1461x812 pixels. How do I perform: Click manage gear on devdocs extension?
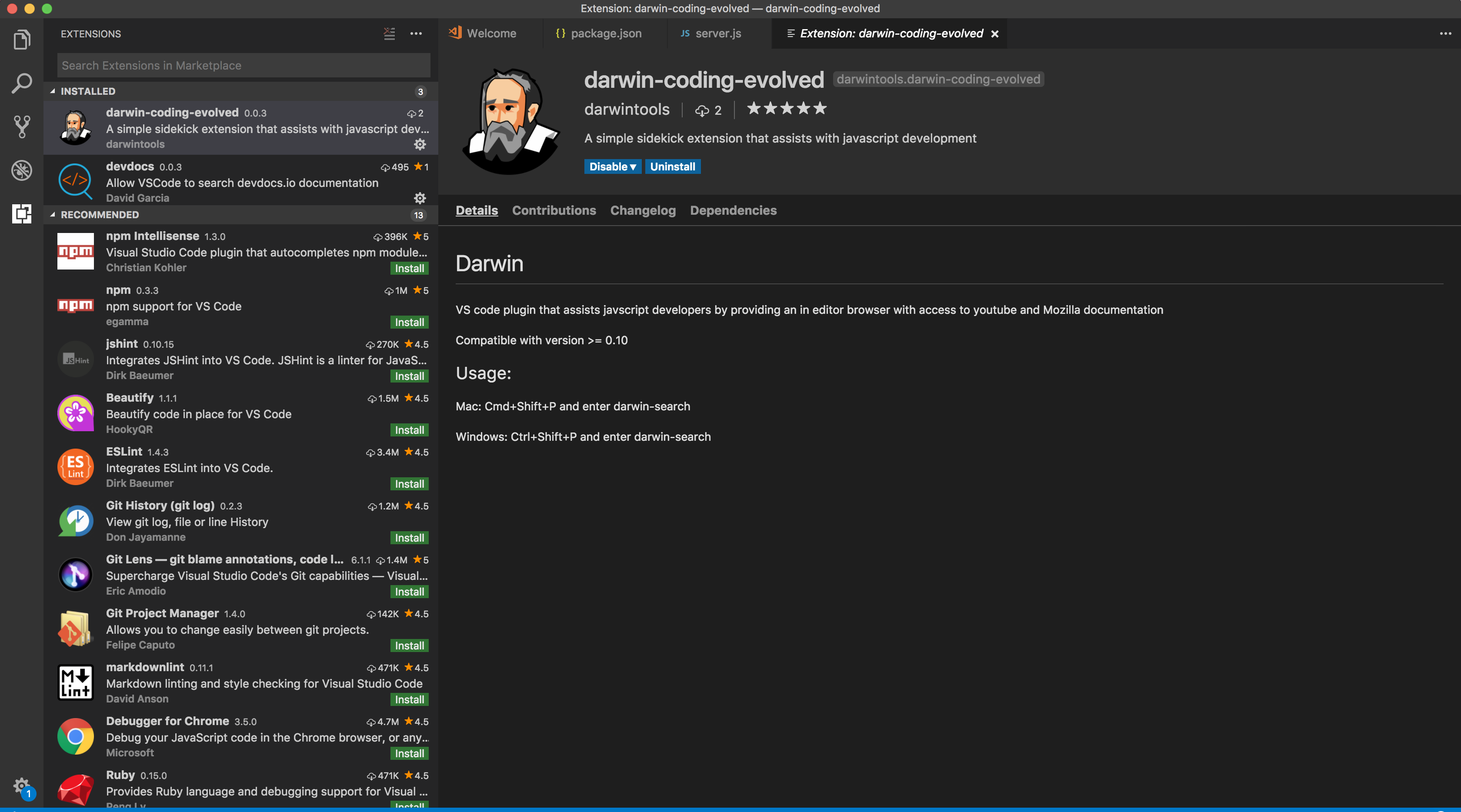point(420,198)
